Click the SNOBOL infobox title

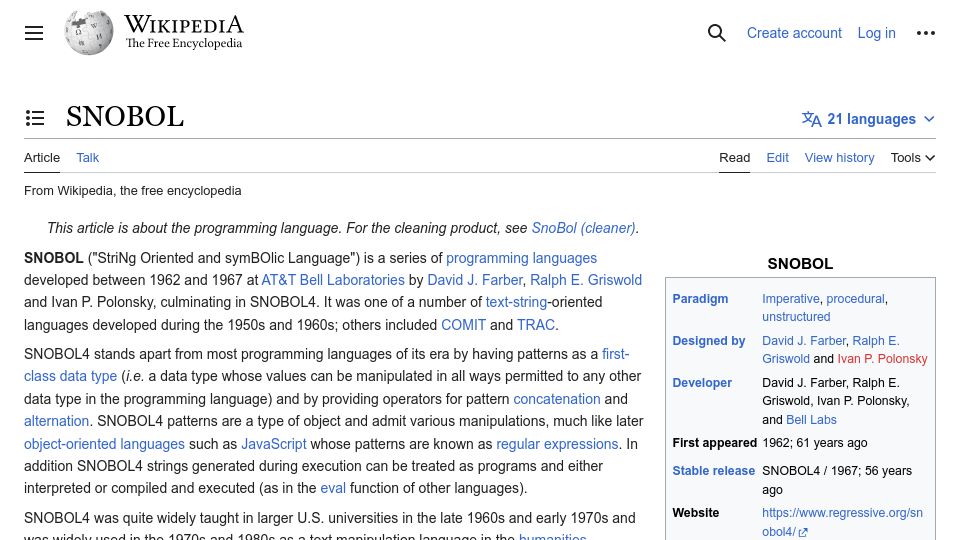[800, 264]
